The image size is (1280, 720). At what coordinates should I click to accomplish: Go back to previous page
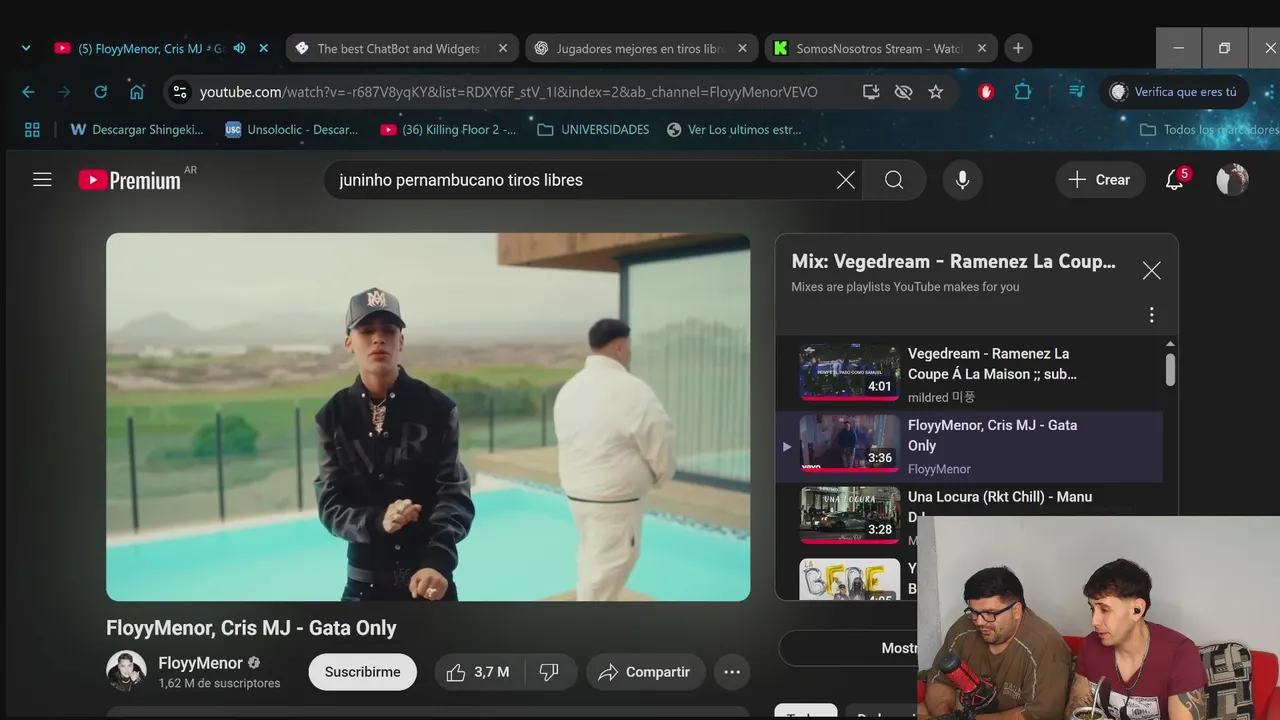(28, 92)
